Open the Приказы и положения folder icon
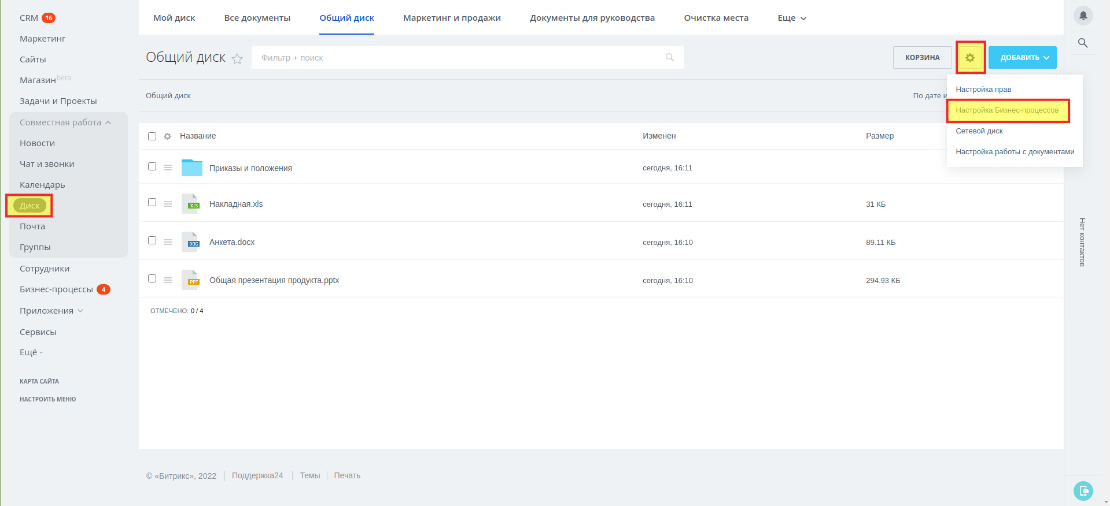The height and width of the screenshot is (506, 1110). (192, 167)
